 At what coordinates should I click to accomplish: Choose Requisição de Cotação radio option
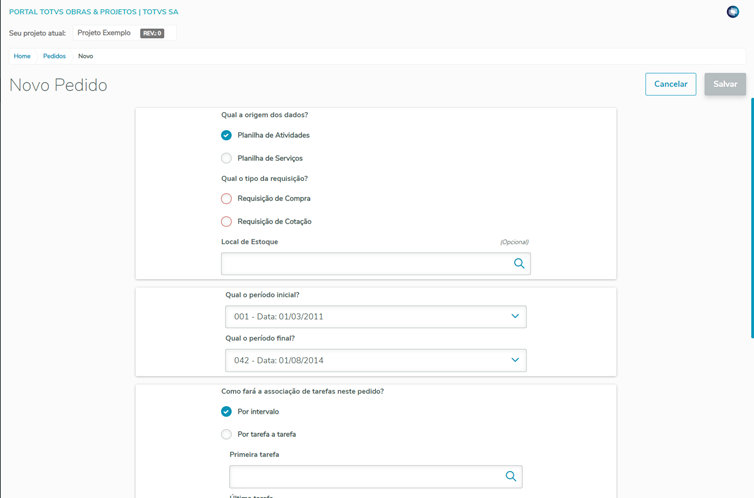227,221
